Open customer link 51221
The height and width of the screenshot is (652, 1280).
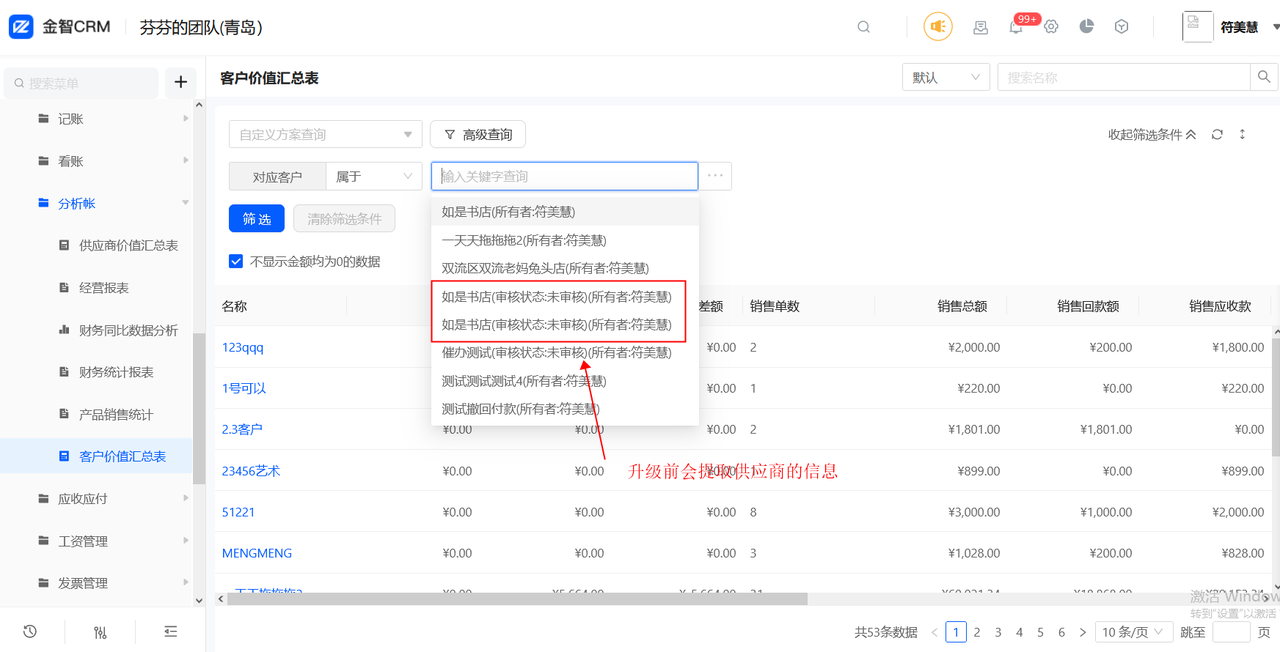[x=238, y=512]
